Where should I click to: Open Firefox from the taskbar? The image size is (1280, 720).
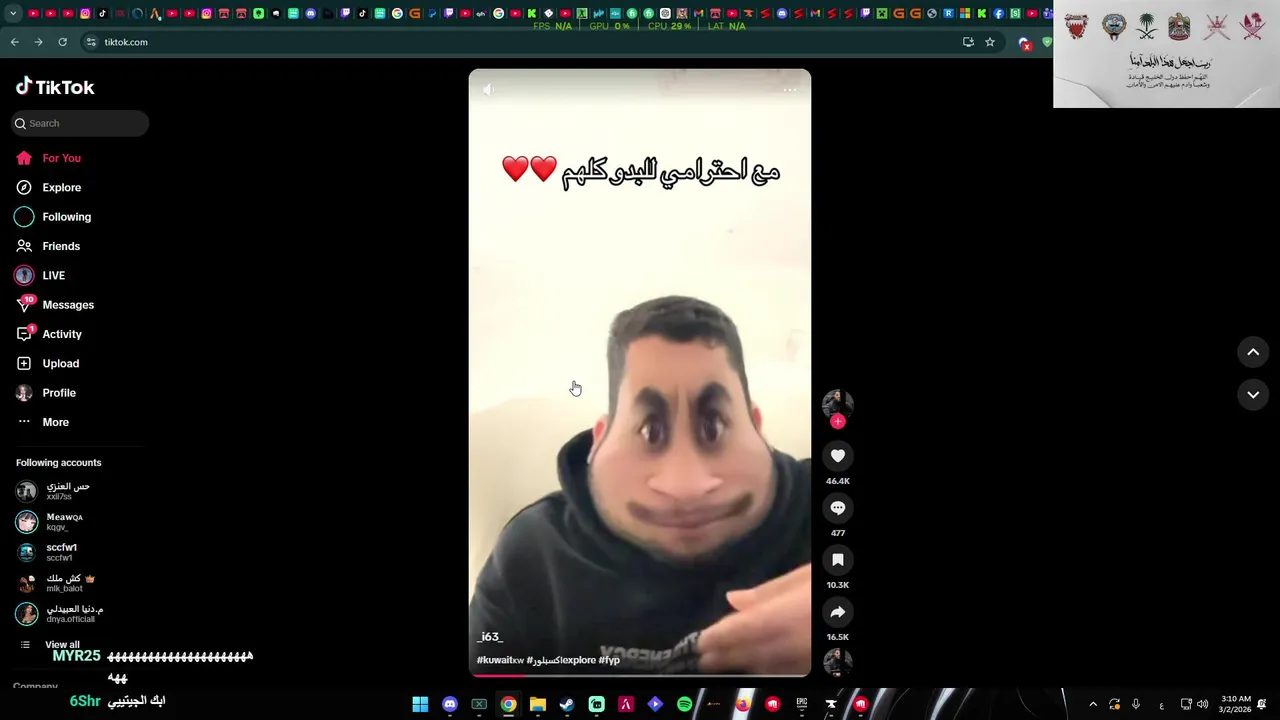point(743,704)
